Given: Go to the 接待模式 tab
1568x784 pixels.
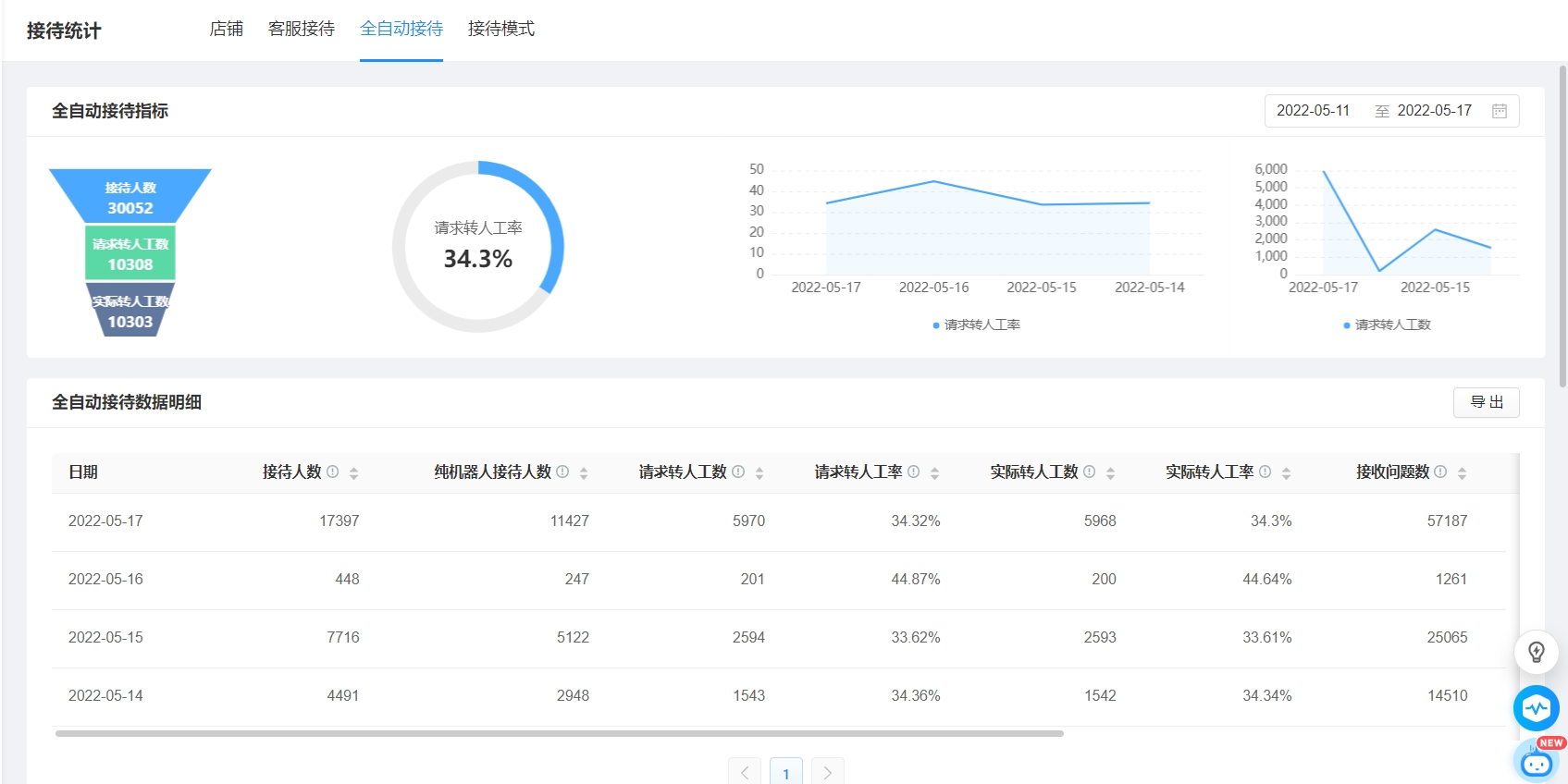Looking at the screenshot, I should click(501, 29).
